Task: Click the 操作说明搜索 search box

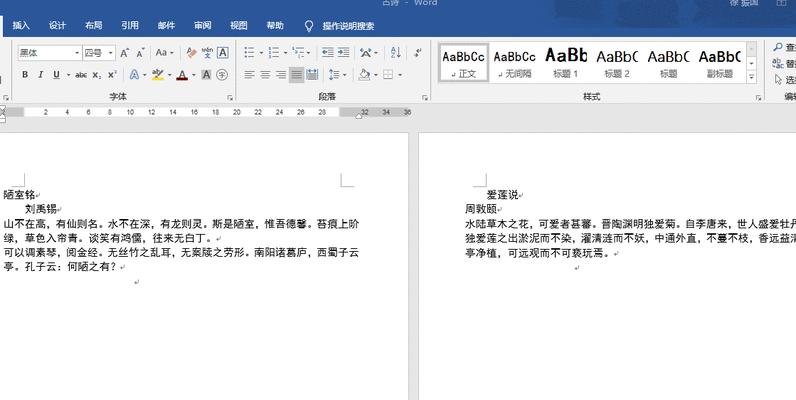Action: [x=348, y=26]
